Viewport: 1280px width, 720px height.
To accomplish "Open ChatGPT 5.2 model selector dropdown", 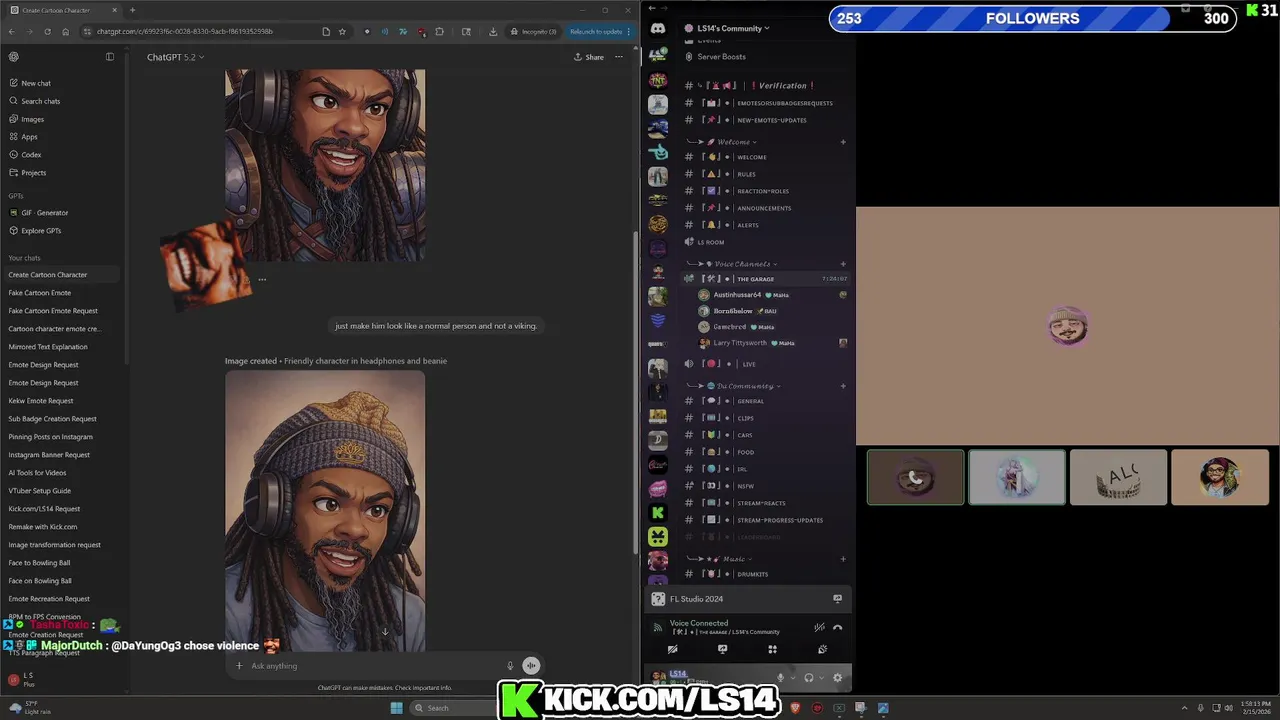I will click(x=175, y=57).
